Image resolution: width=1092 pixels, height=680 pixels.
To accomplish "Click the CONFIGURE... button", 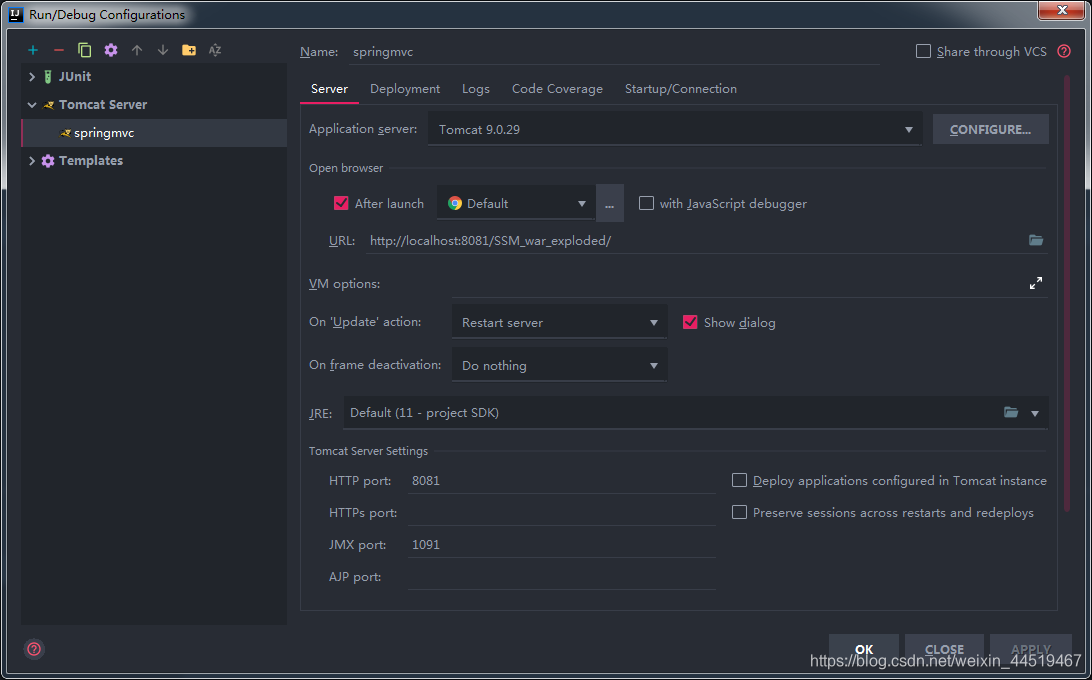I will [990, 130].
